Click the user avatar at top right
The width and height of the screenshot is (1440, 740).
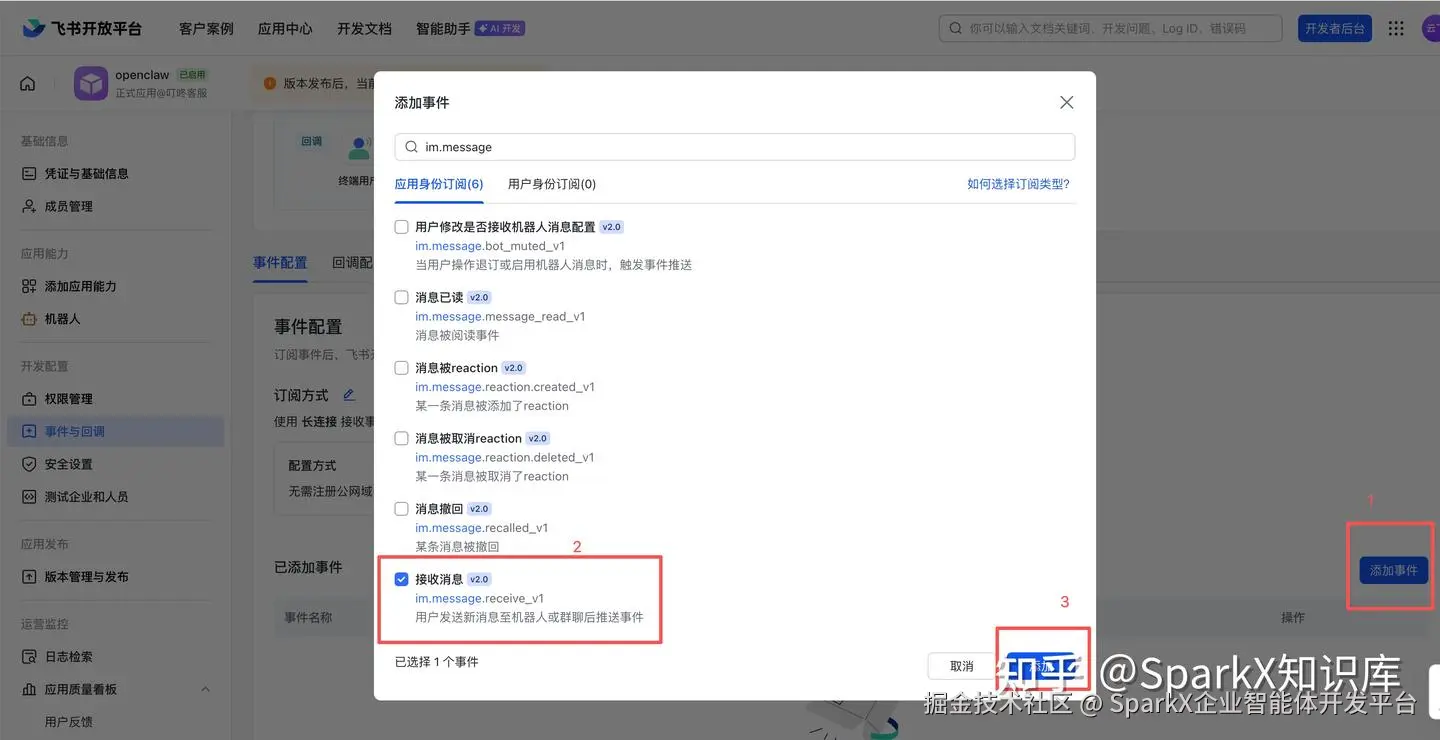[1431, 28]
